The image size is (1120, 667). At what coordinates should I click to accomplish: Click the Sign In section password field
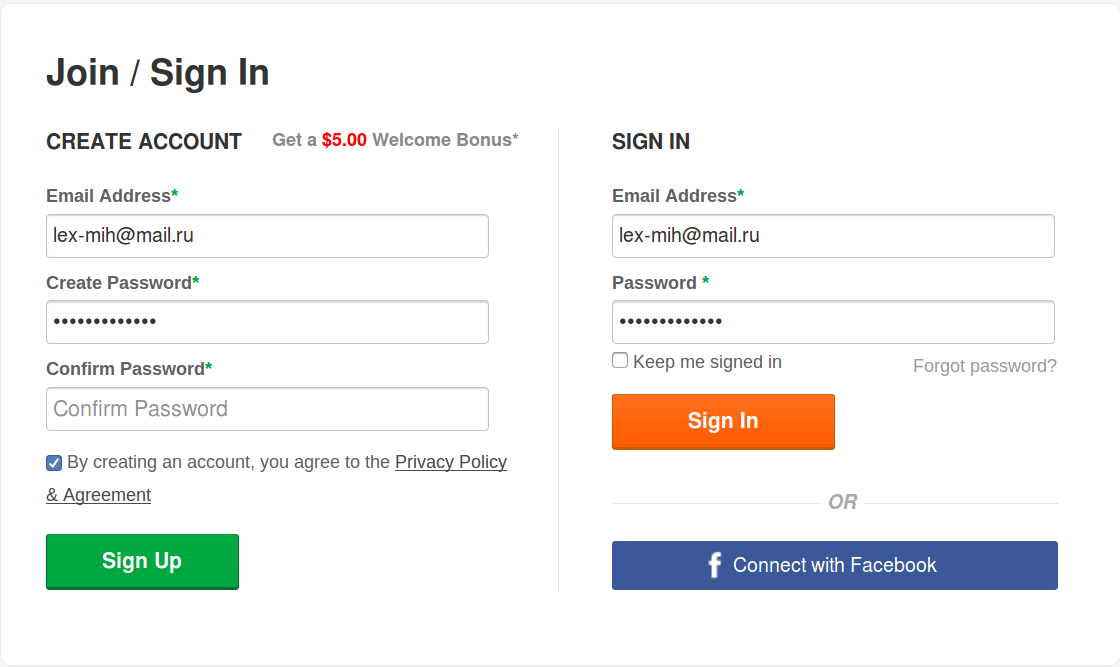(x=833, y=322)
